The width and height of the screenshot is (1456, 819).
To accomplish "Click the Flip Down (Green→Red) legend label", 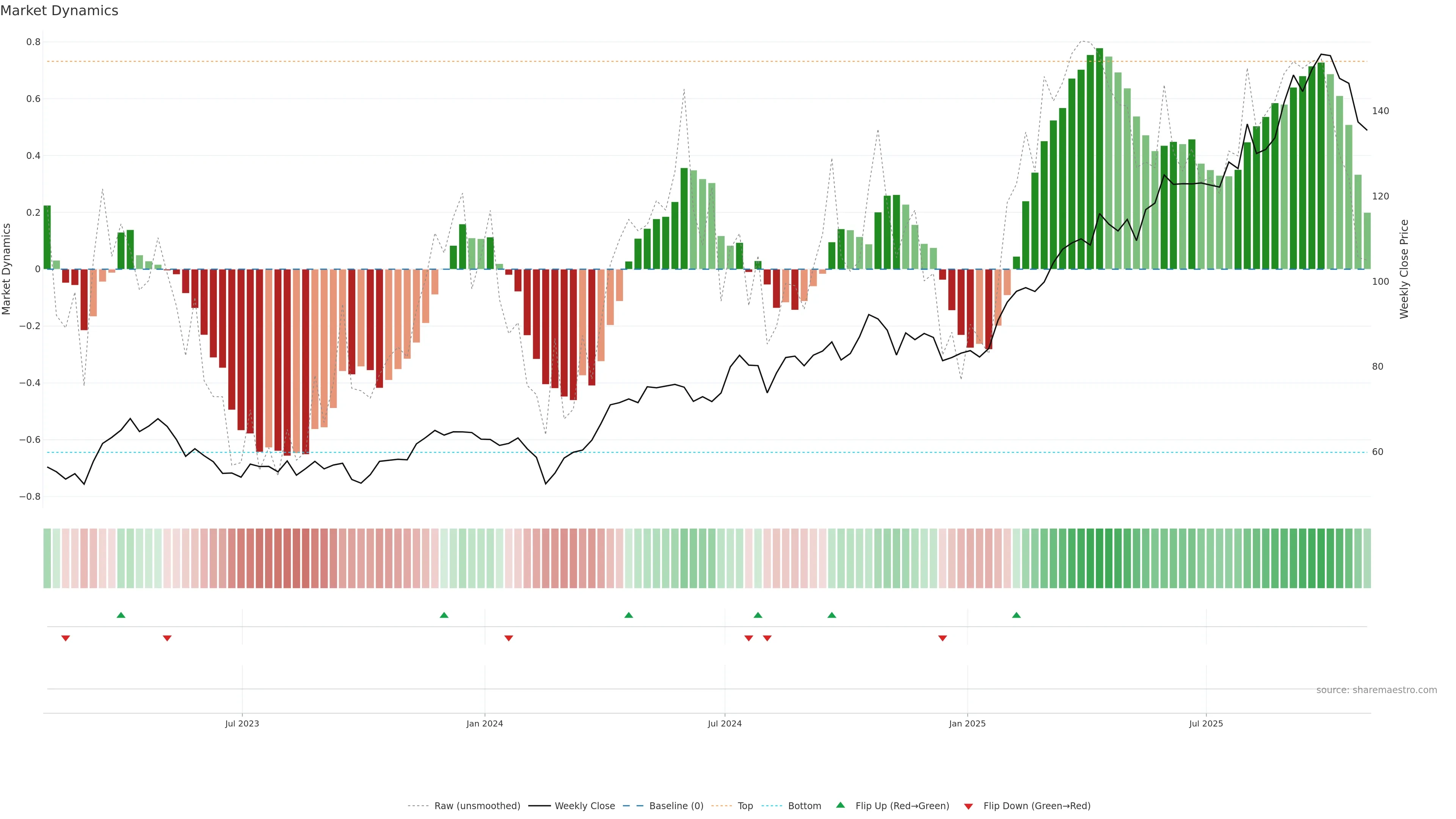I will pyautogui.click(x=1037, y=806).
